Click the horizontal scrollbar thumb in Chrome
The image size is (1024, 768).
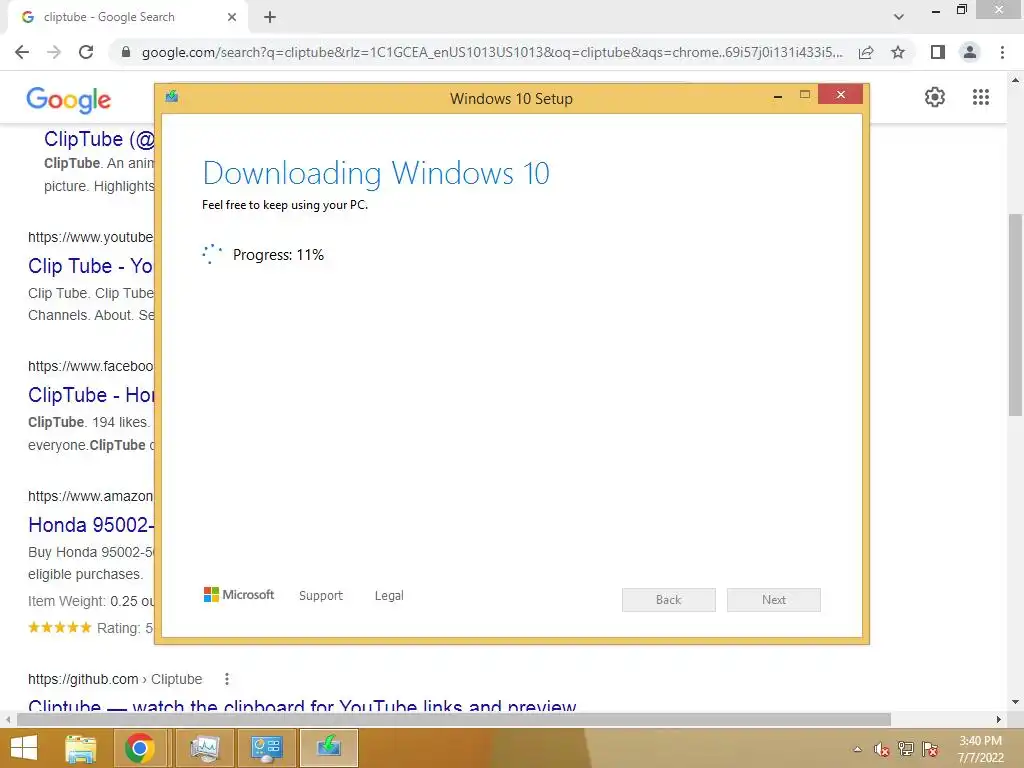453,719
